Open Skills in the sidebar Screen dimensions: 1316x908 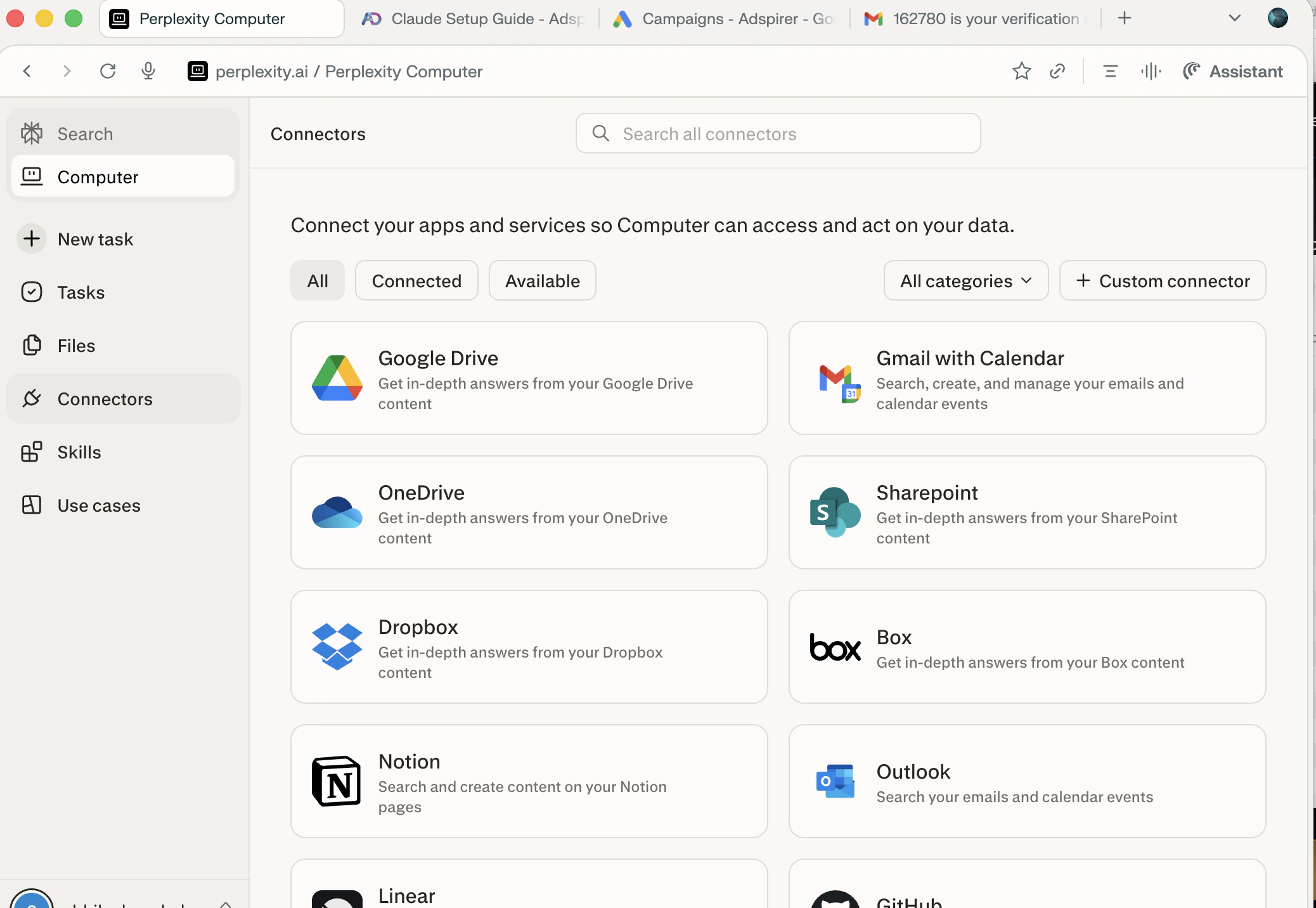(x=79, y=452)
